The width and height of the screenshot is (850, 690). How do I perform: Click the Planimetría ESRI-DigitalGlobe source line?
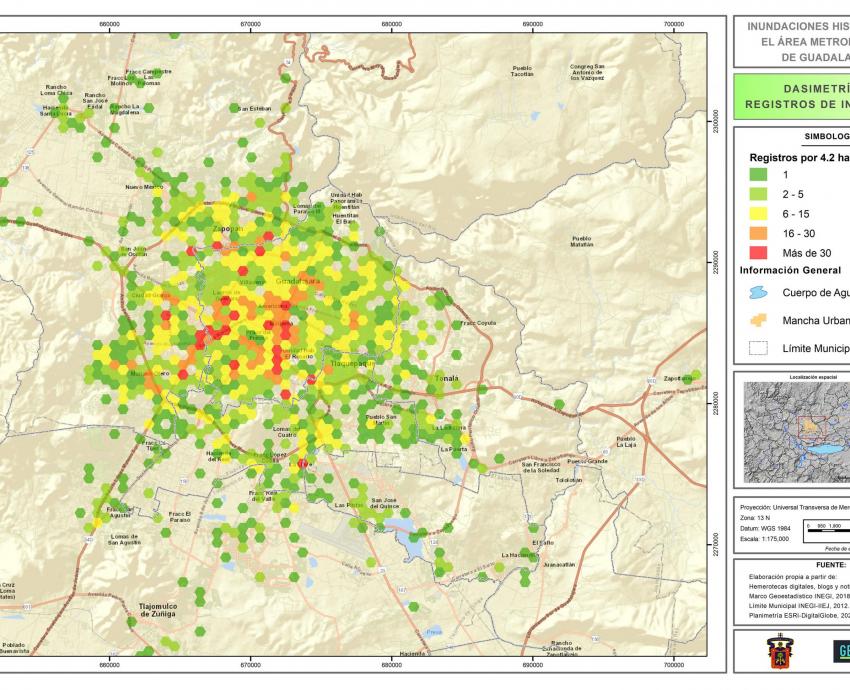pyautogui.click(x=799, y=615)
